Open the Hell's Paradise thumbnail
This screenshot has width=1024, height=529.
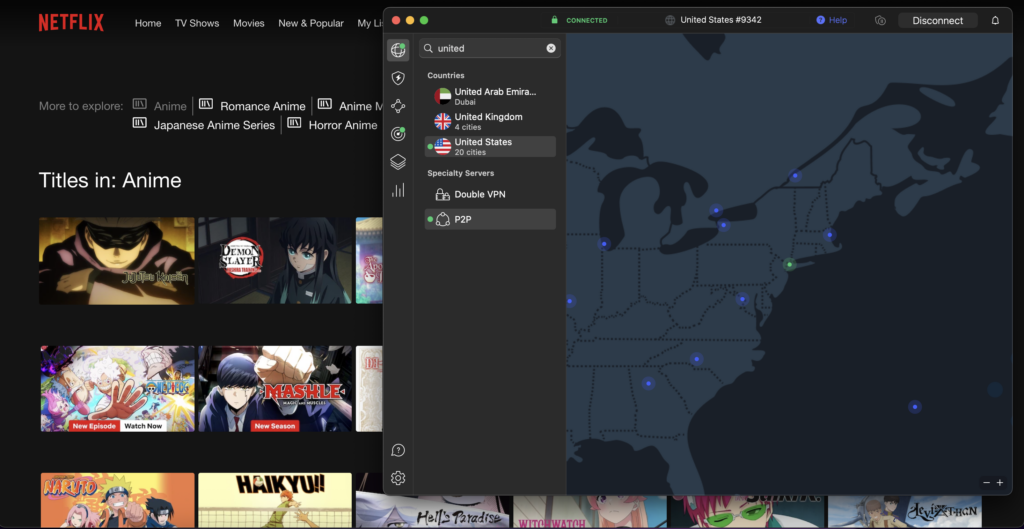432,511
